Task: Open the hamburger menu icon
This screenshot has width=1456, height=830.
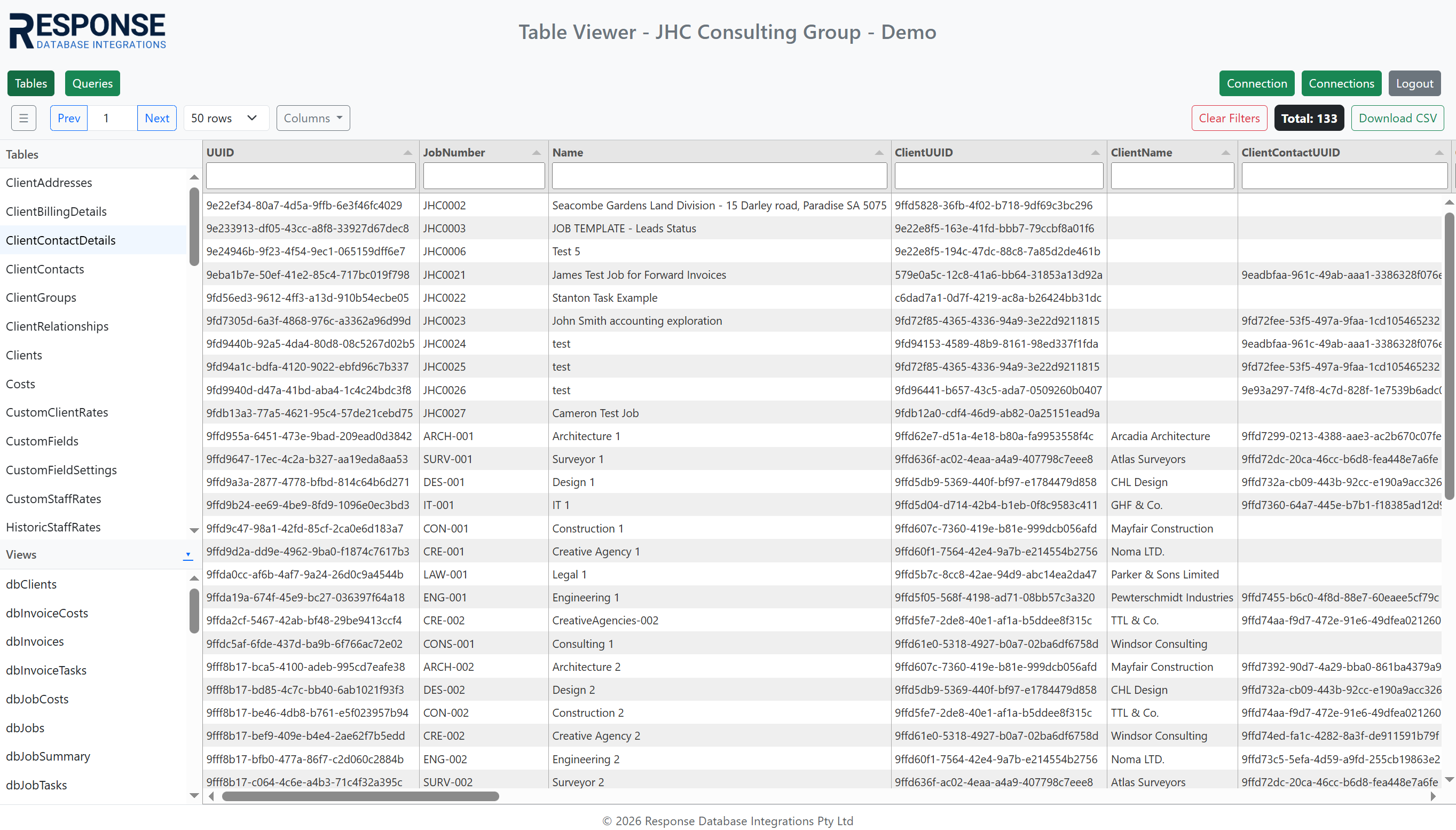Action: (x=23, y=118)
